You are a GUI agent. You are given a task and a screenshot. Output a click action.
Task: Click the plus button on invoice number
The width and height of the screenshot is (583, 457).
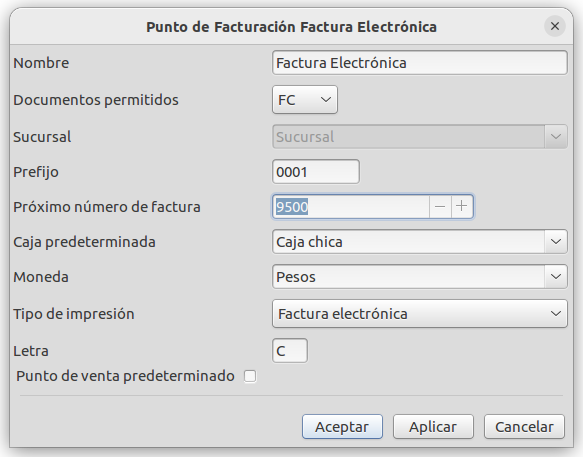click(x=462, y=206)
